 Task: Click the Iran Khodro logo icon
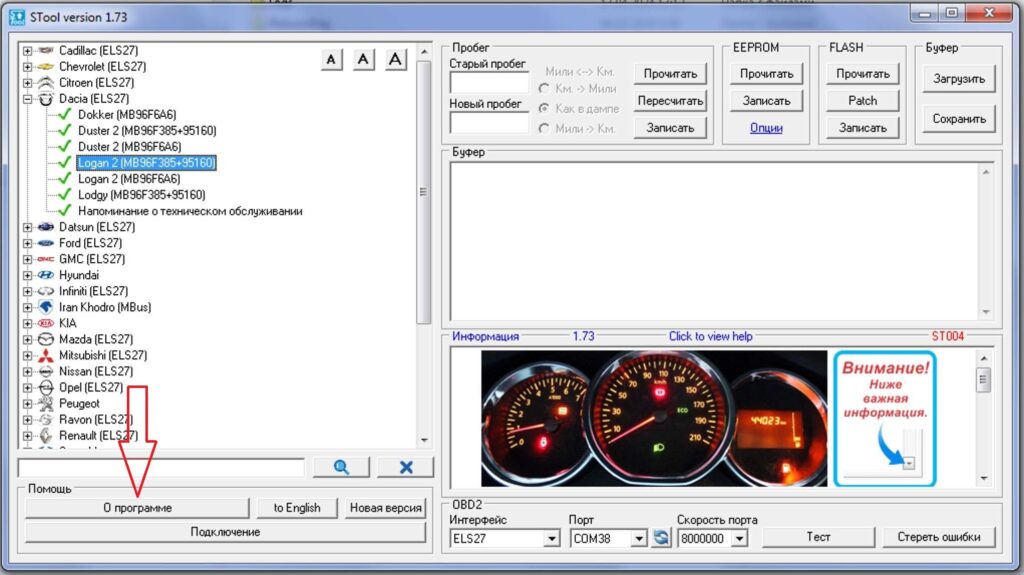pos(46,307)
